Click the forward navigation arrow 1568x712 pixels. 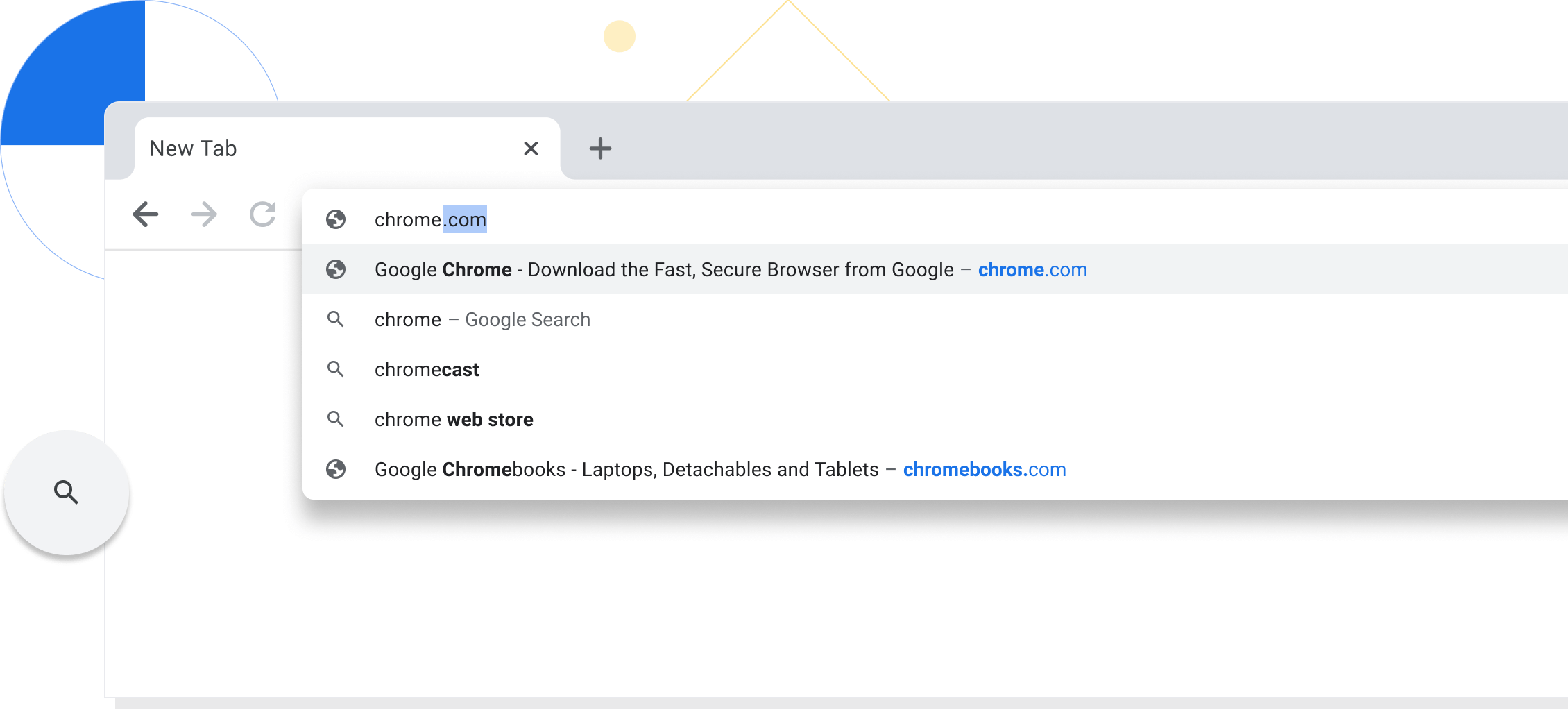point(203,214)
